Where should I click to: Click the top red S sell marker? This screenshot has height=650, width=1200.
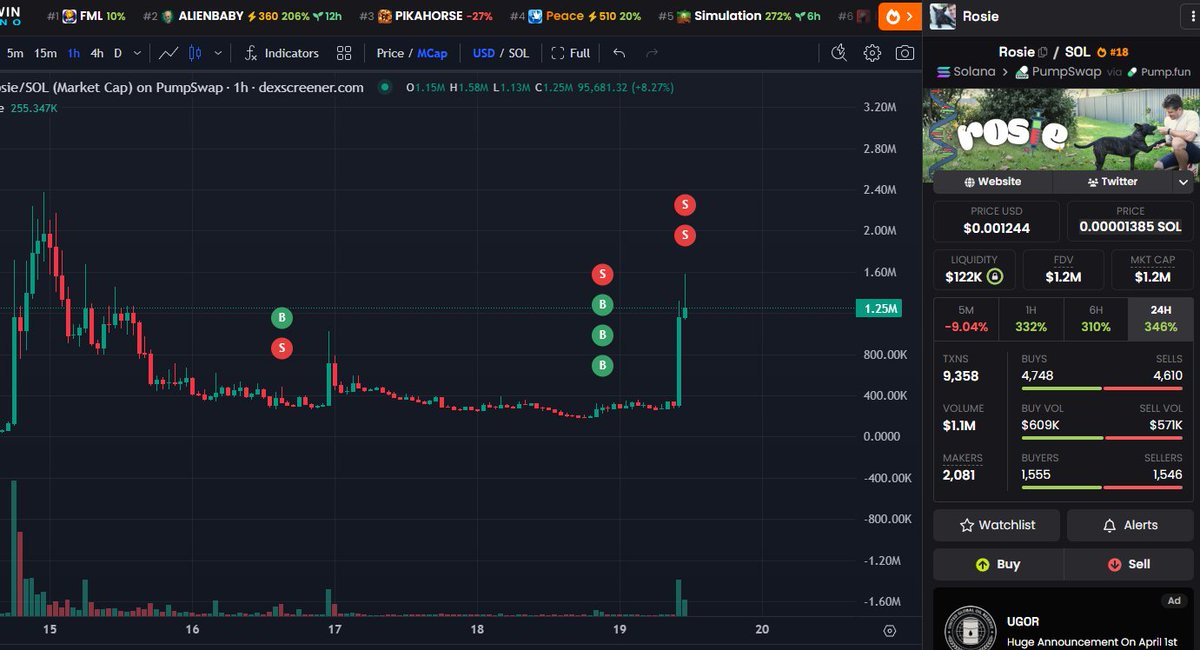[684, 205]
